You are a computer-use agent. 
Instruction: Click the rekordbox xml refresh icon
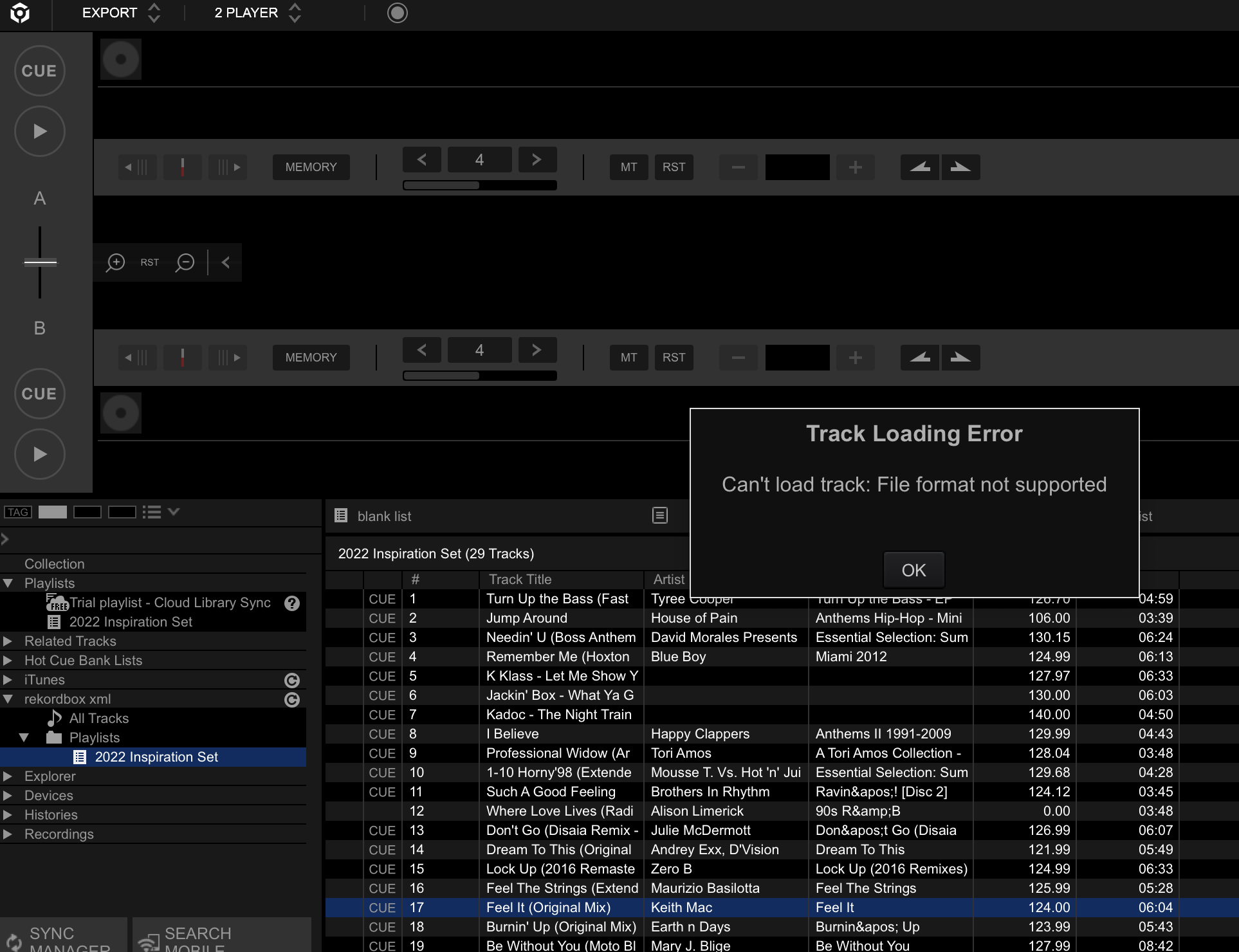click(292, 700)
